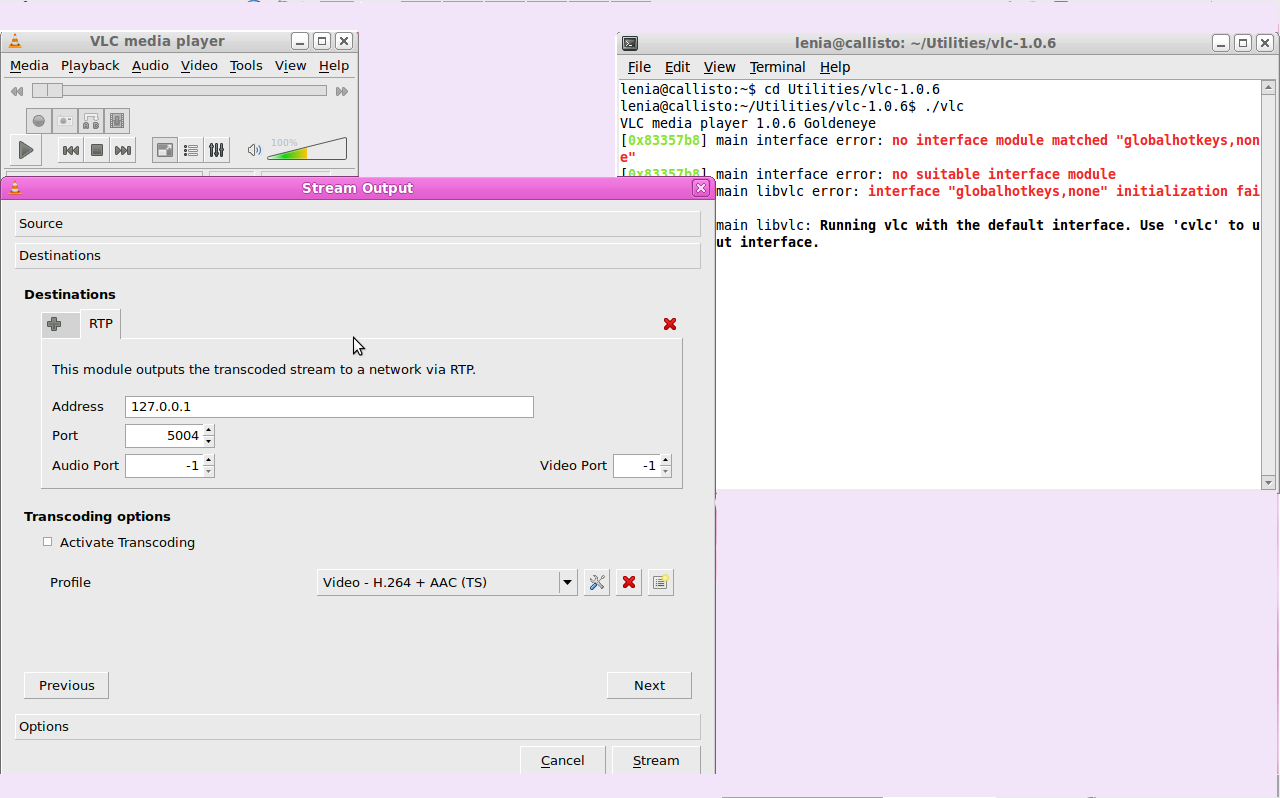Decrease the Video Port value
This screenshot has height=798, width=1280.
pyautogui.click(x=665, y=471)
